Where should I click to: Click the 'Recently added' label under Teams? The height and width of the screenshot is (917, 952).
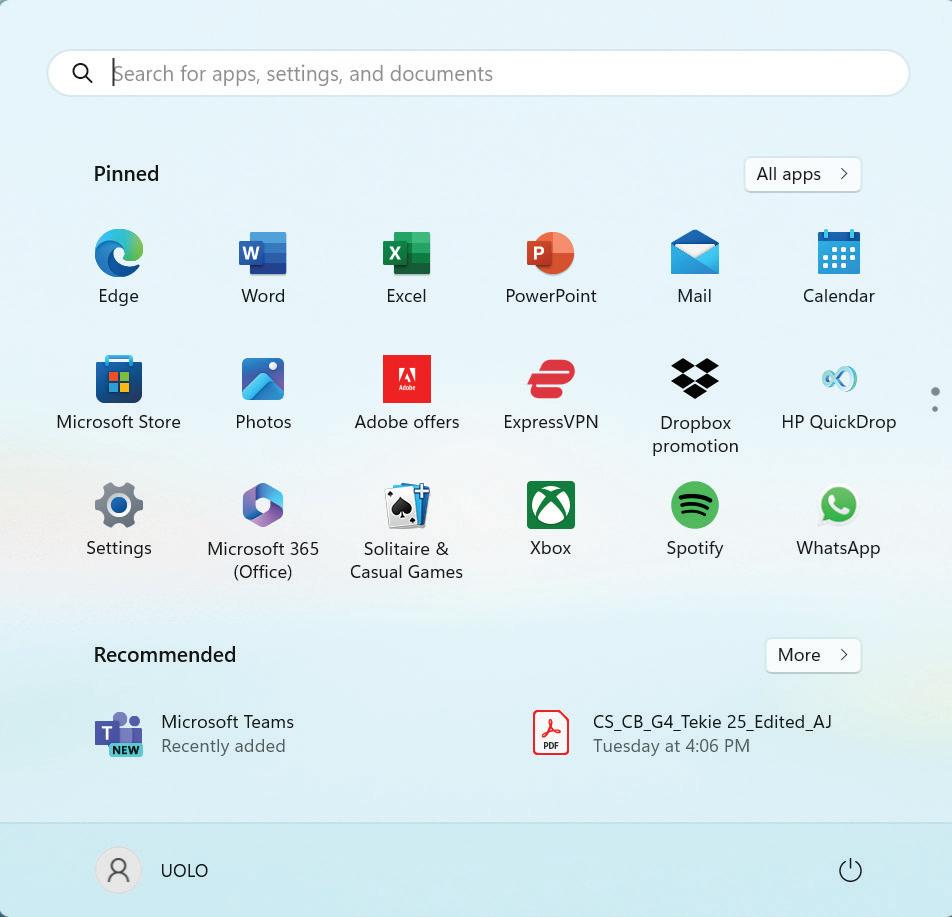[x=223, y=746]
